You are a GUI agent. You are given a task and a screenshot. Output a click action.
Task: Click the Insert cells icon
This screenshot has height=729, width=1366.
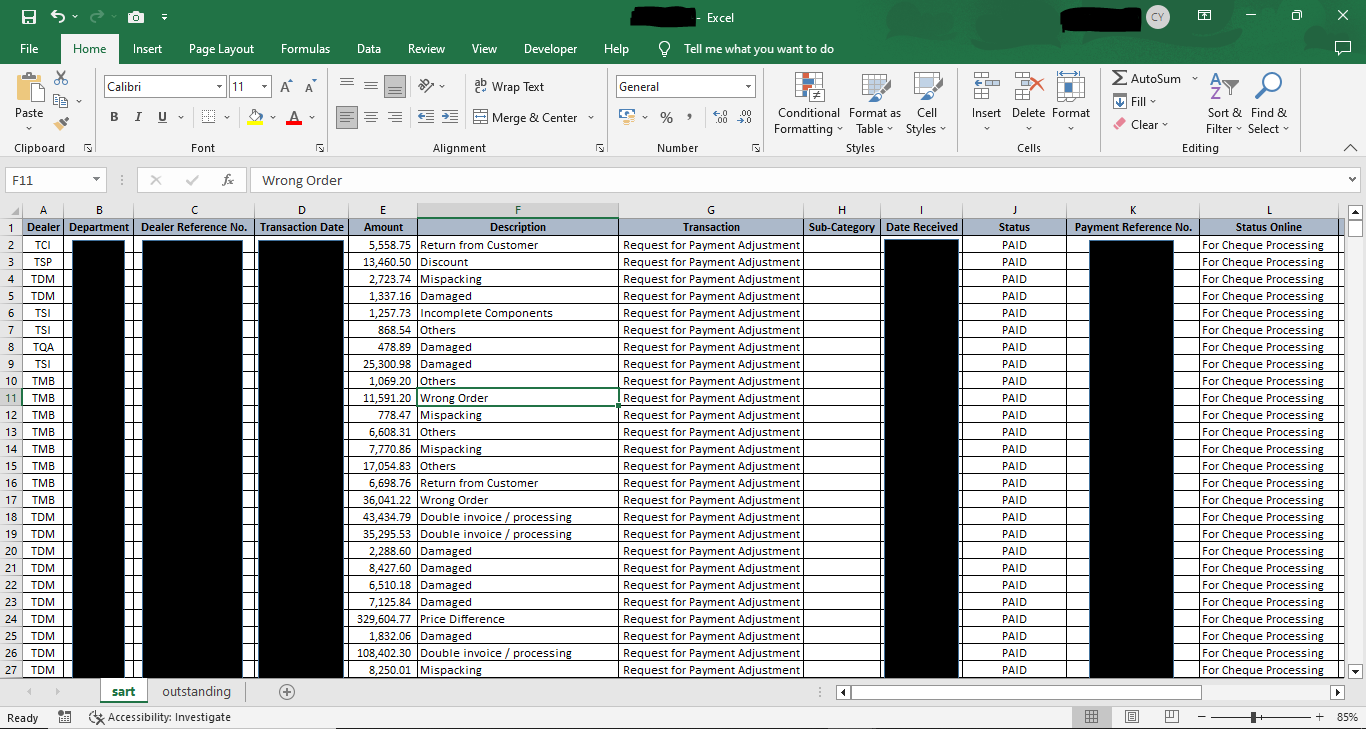(x=986, y=87)
